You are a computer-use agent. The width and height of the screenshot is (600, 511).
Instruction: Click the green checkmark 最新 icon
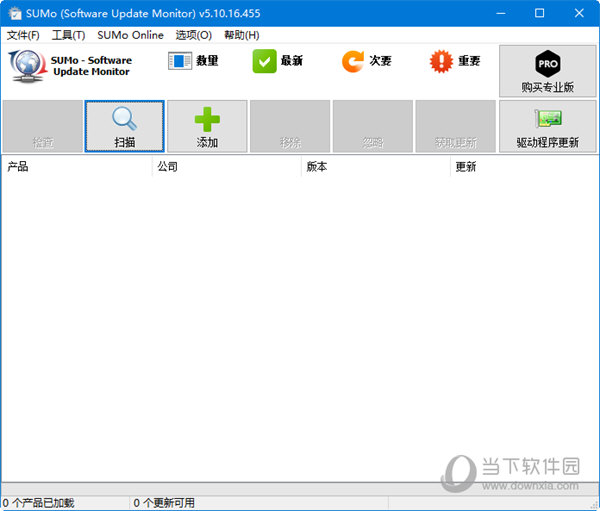click(x=264, y=61)
